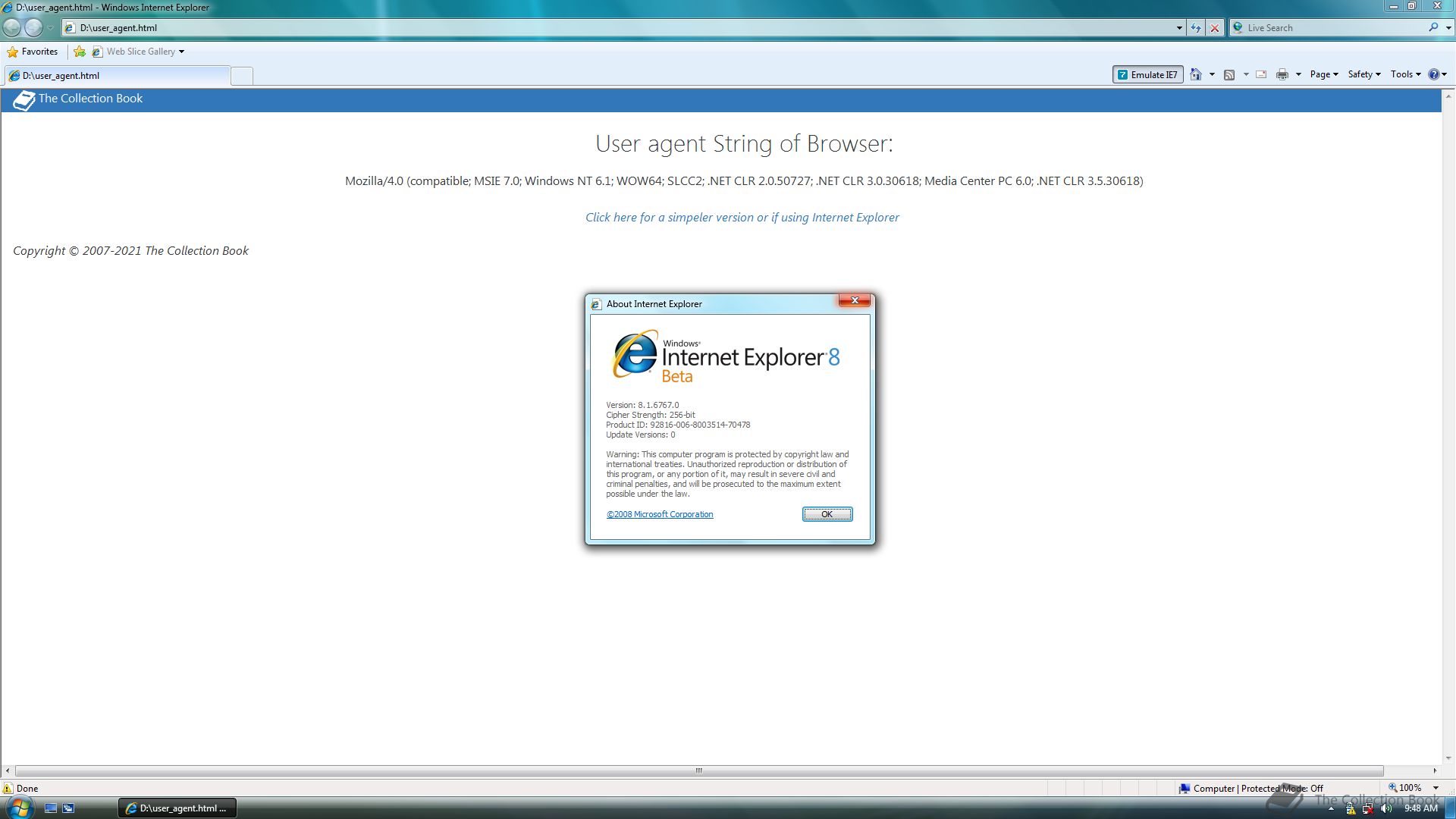The height and width of the screenshot is (819, 1456).
Task: Click the horizontal scrollbar left arrow
Action: tap(8, 770)
